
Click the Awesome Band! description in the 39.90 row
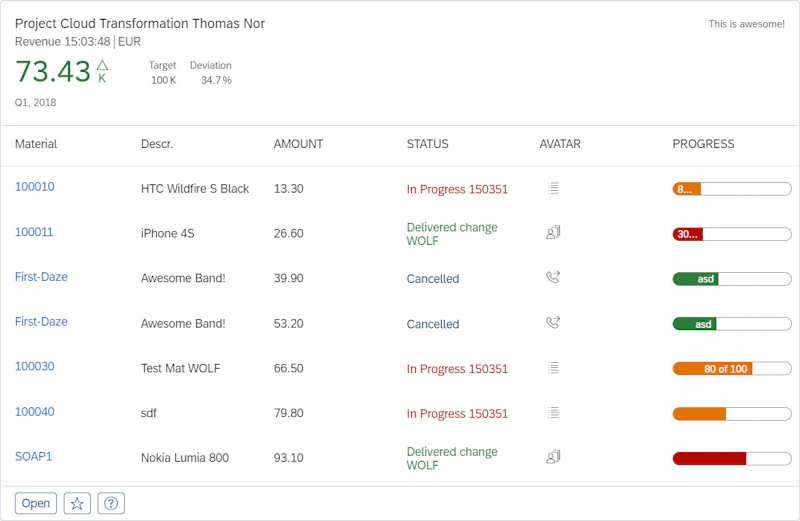click(x=183, y=278)
